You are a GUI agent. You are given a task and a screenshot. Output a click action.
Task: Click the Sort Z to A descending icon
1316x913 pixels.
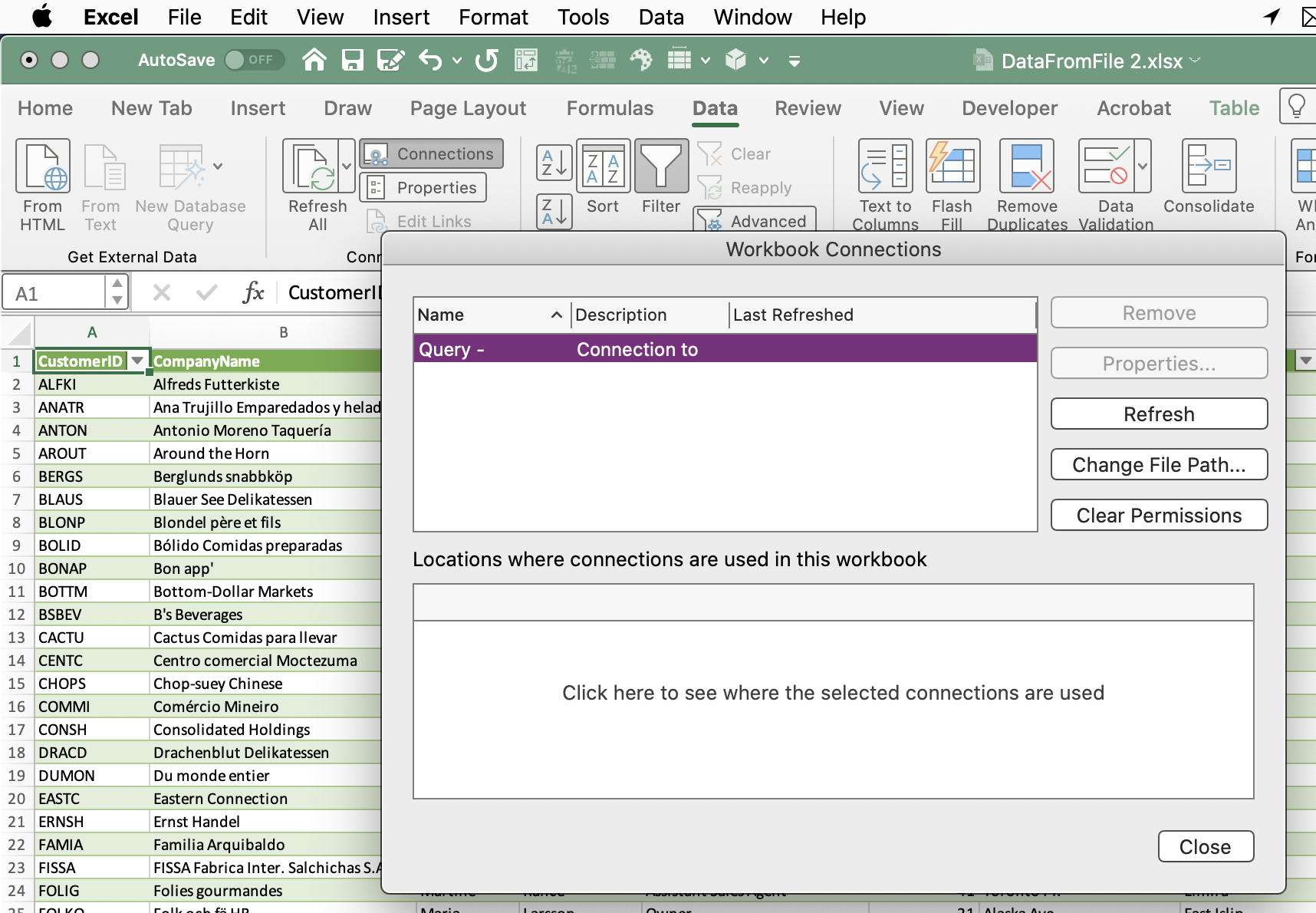click(554, 212)
